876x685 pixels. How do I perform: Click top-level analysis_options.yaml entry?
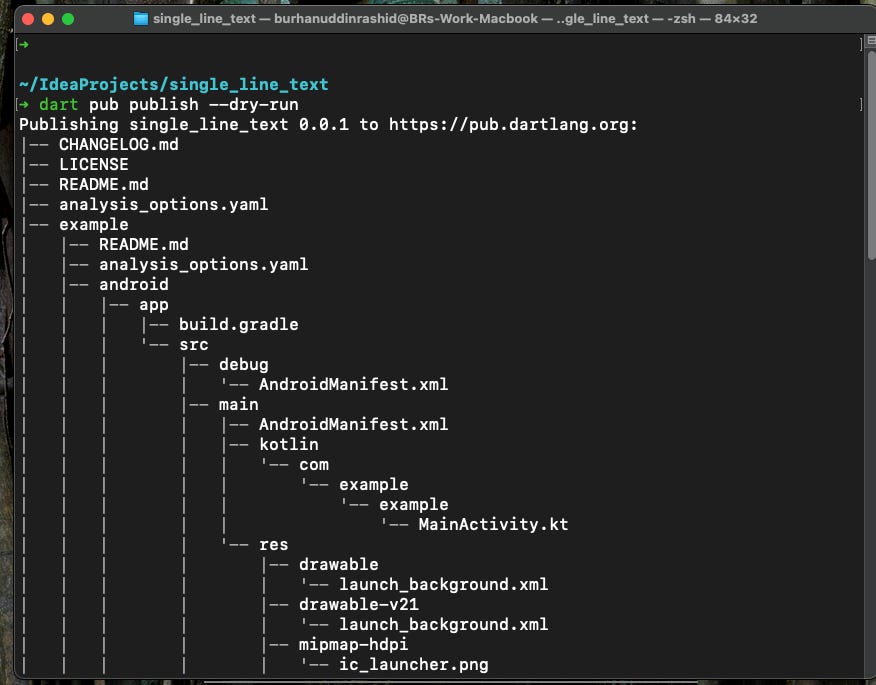(164, 204)
